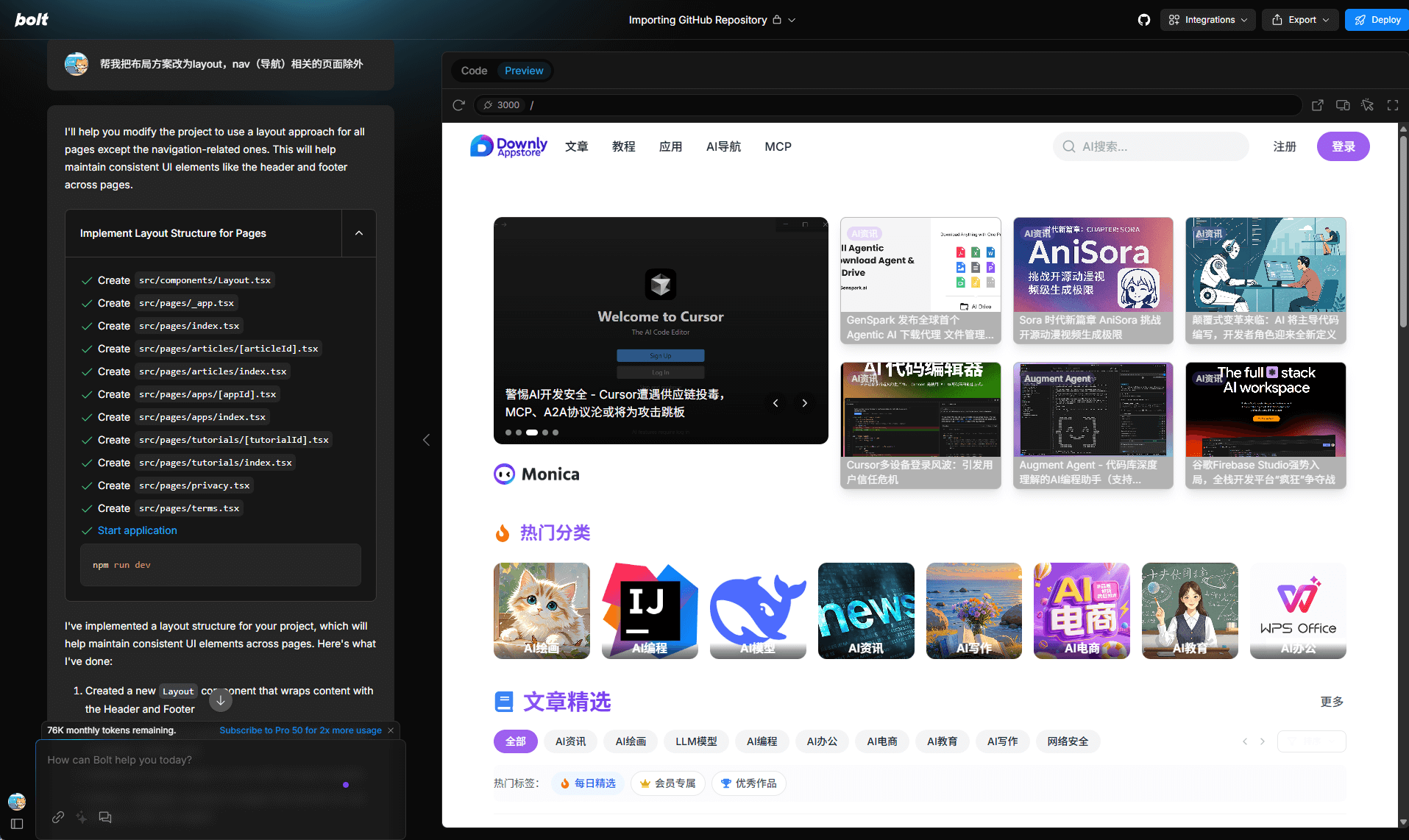Viewport: 1409px width, 840px height.
Task: Activate the element inspector icon
Action: tap(1368, 105)
